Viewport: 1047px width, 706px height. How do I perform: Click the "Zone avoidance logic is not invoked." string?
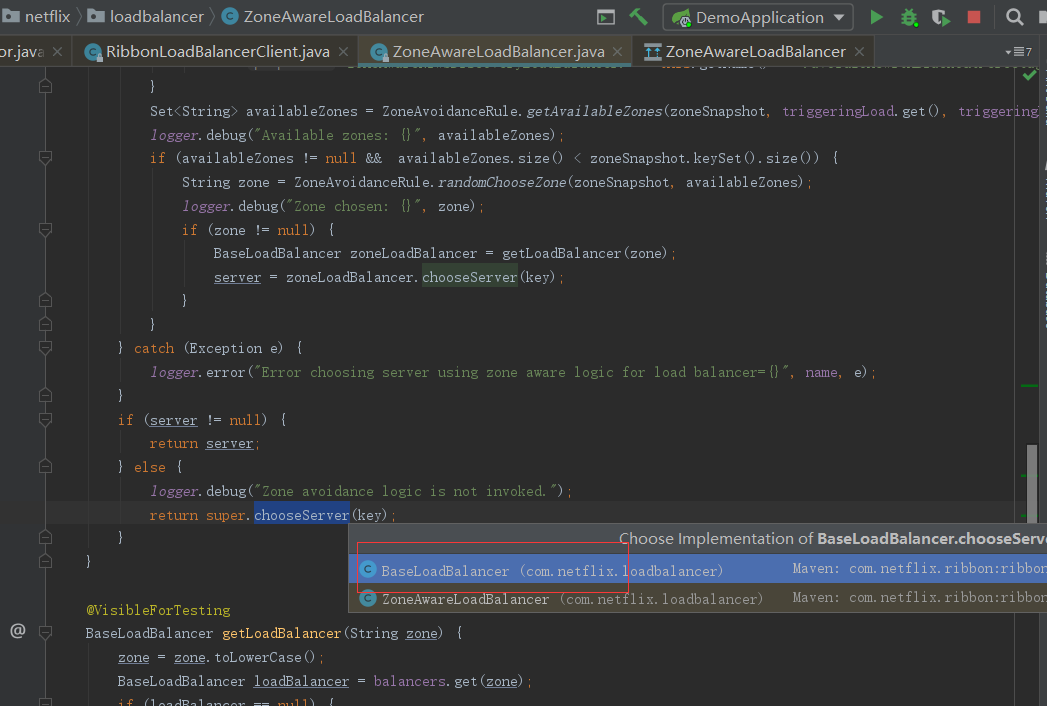click(x=407, y=492)
